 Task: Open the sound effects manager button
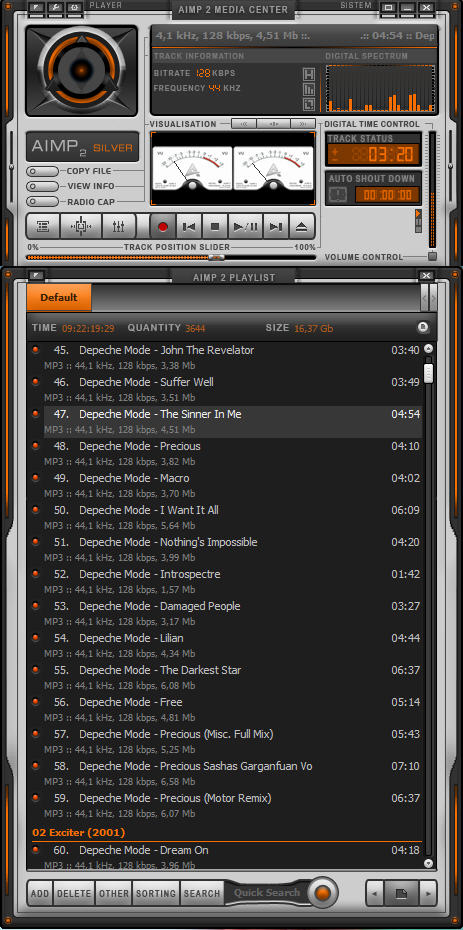coord(81,227)
